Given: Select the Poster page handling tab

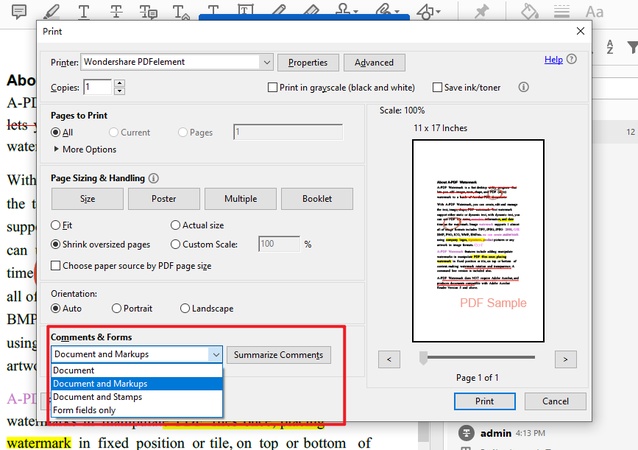Looking at the screenshot, I should (164, 199).
